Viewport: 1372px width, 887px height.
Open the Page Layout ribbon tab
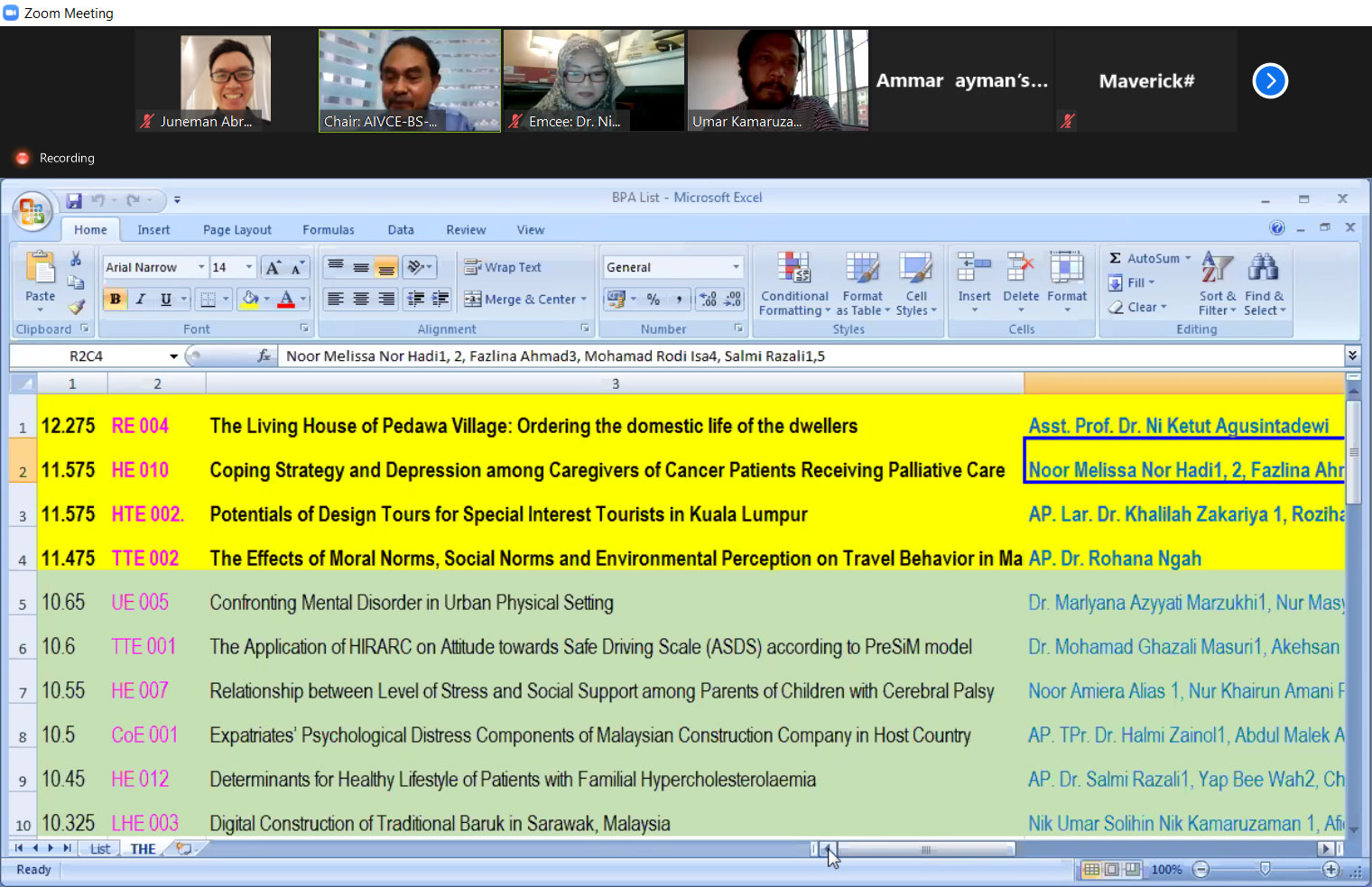pyautogui.click(x=236, y=229)
